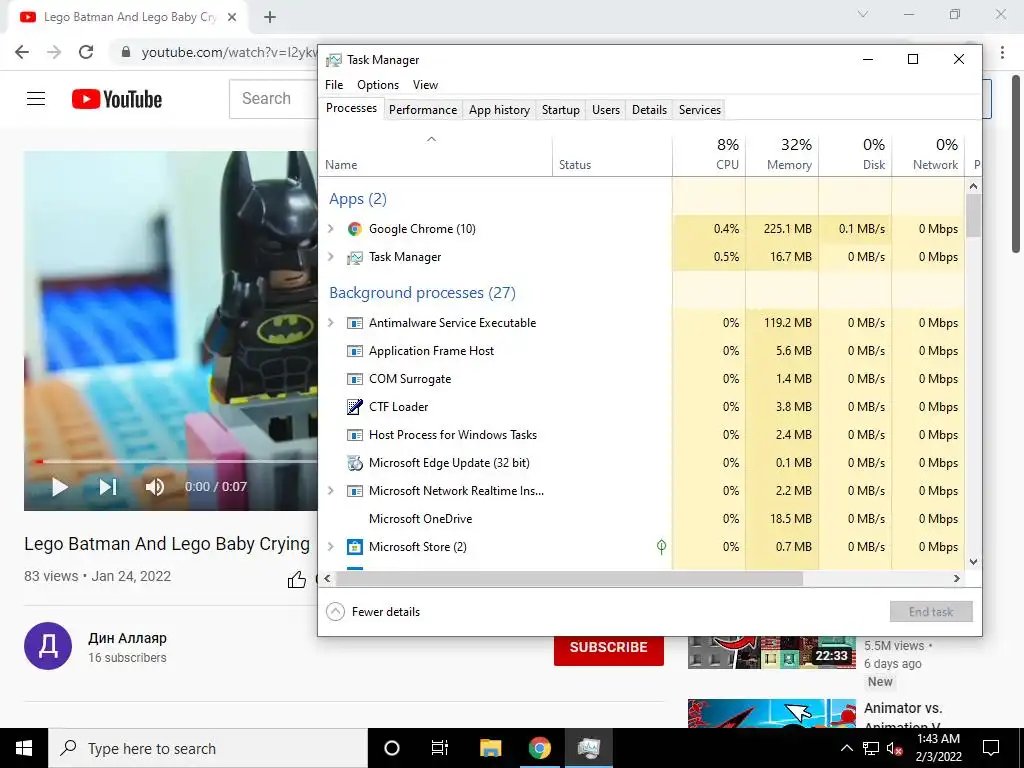Open the Options menu in Task Manager
The image size is (1024, 768).
pyautogui.click(x=378, y=85)
